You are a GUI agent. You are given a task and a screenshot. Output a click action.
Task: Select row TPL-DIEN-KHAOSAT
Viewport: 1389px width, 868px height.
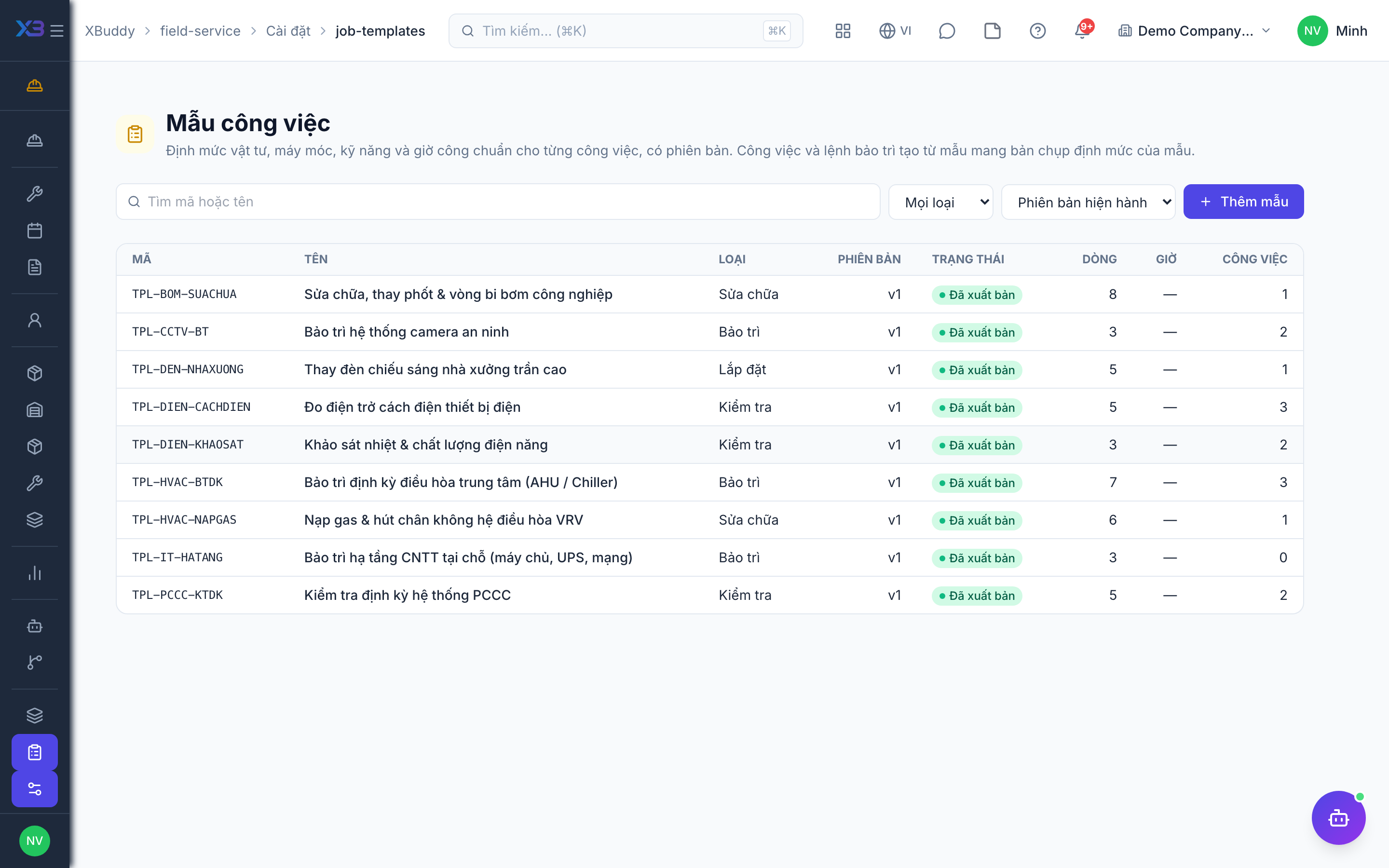point(709,444)
